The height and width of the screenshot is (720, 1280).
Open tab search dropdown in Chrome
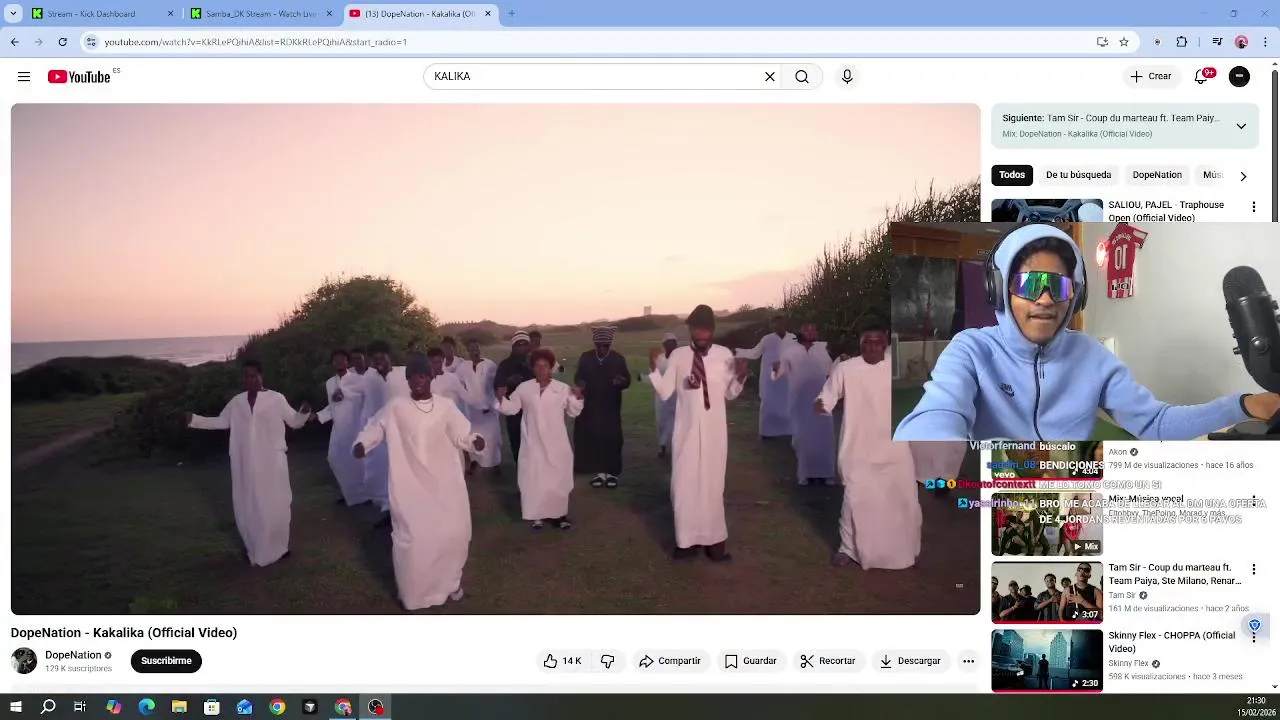13,14
